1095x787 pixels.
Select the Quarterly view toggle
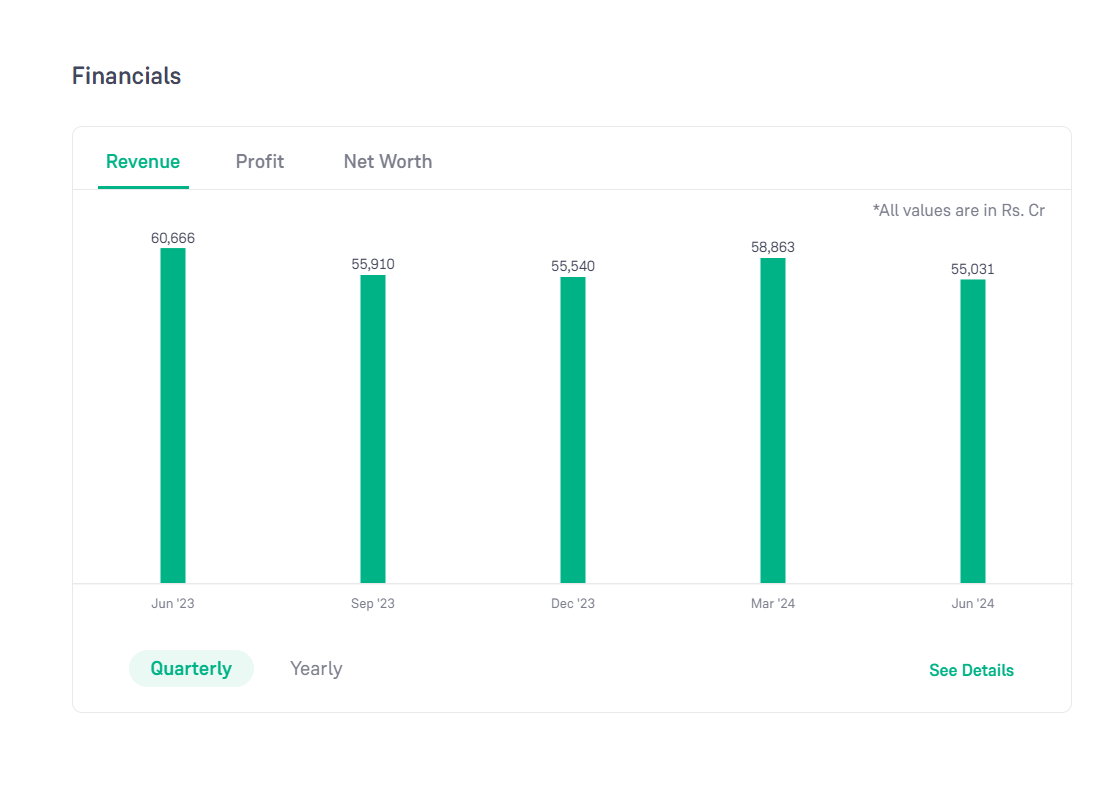(x=191, y=668)
